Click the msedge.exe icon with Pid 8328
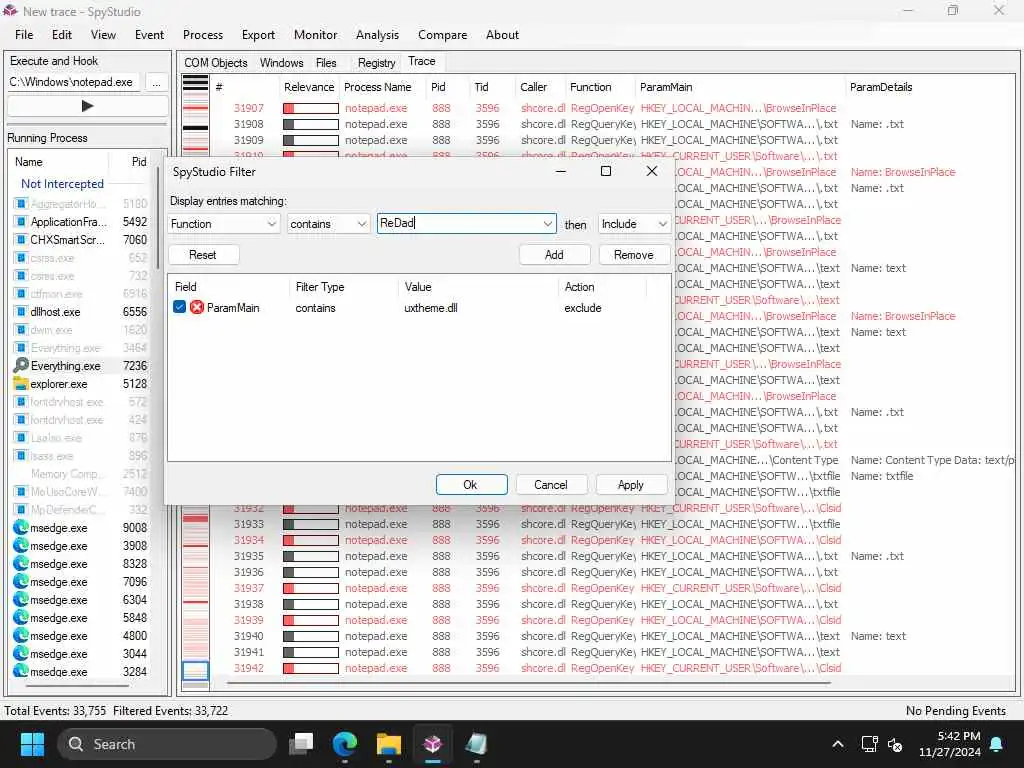Image resolution: width=1024 pixels, height=768 pixels. tap(21, 564)
